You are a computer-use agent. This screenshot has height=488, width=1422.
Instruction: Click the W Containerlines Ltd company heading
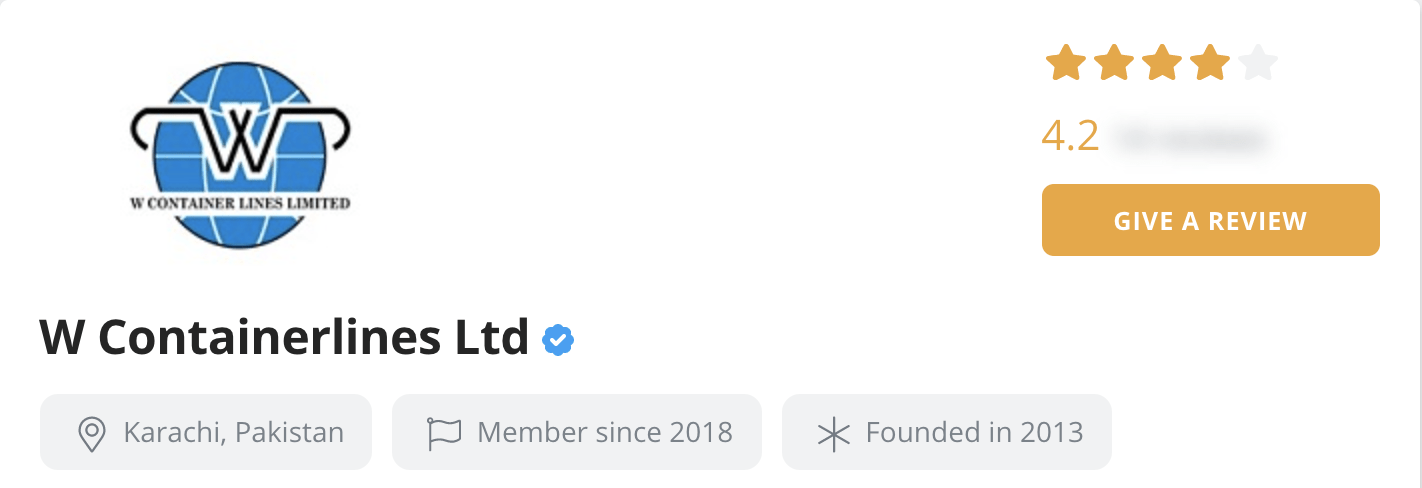(x=284, y=338)
